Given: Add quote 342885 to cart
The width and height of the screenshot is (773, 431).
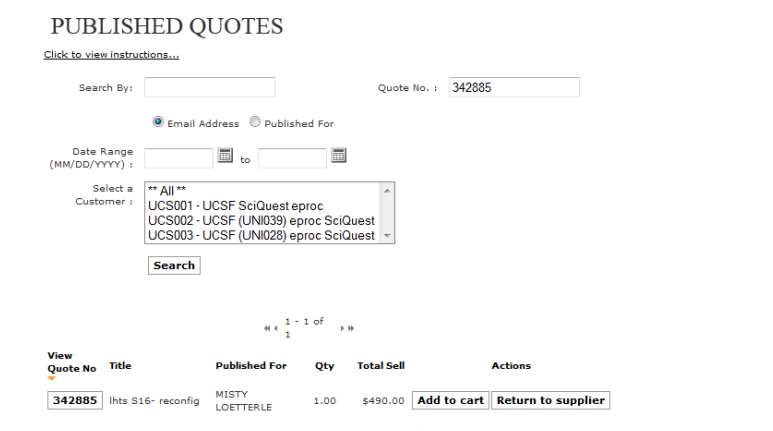Looking at the screenshot, I should tap(451, 400).
